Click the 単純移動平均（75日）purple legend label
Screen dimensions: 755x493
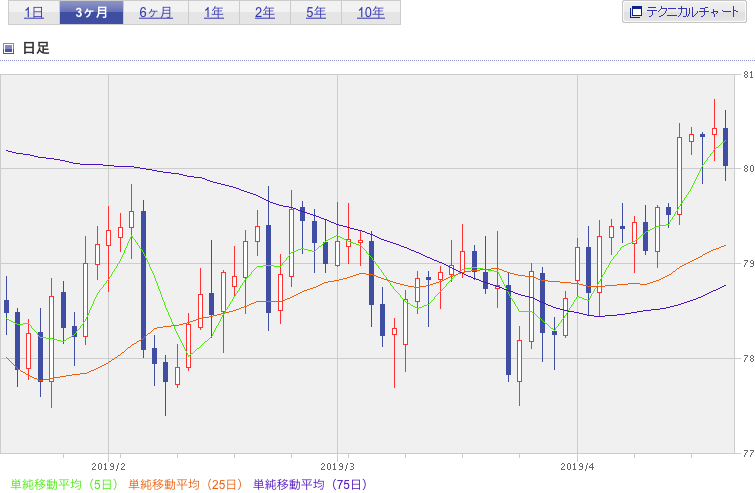(x=310, y=484)
